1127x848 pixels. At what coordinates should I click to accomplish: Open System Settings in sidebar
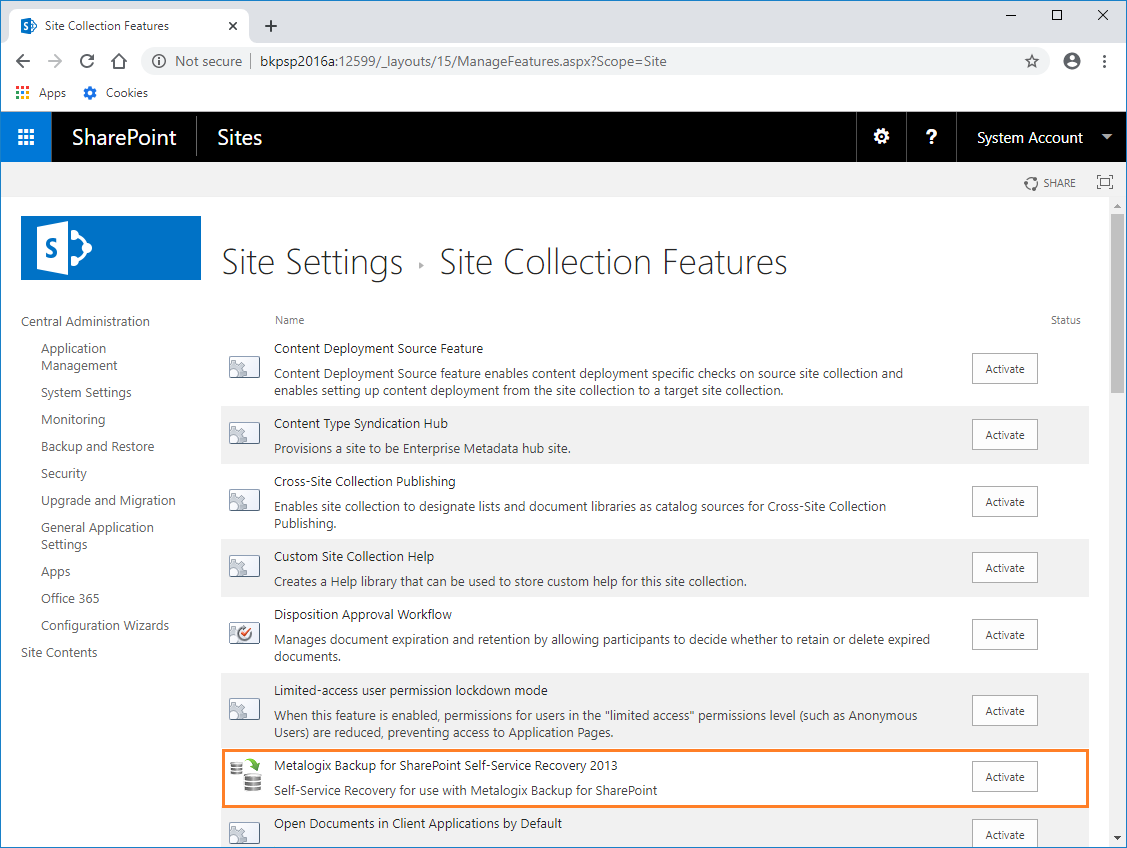click(86, 392)
